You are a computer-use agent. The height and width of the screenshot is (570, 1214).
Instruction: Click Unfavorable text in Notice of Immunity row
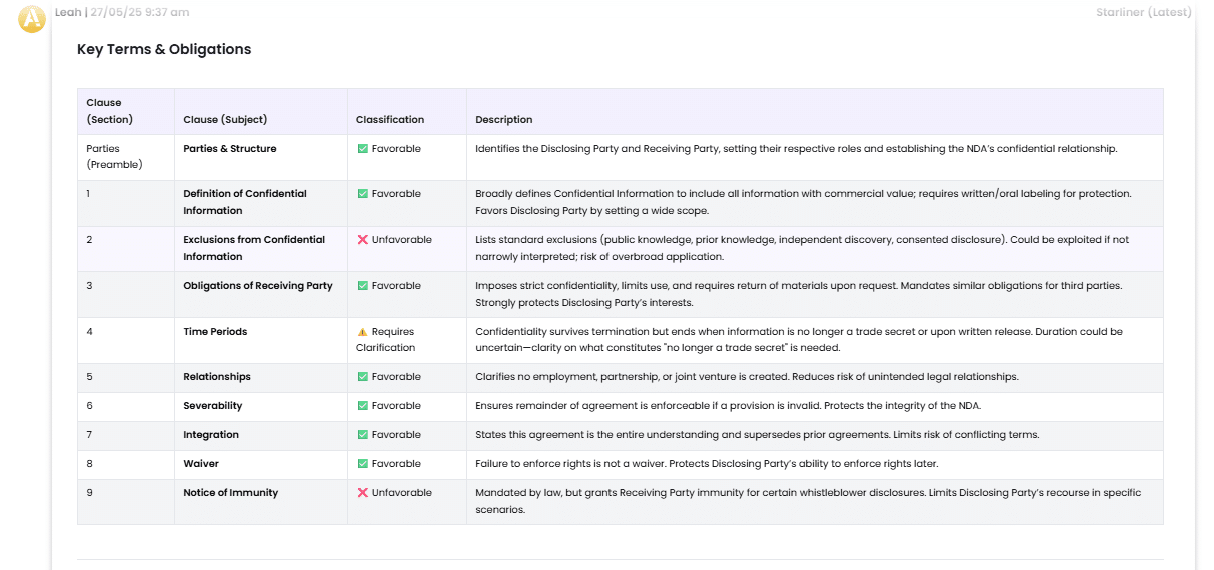coord(402,493)
